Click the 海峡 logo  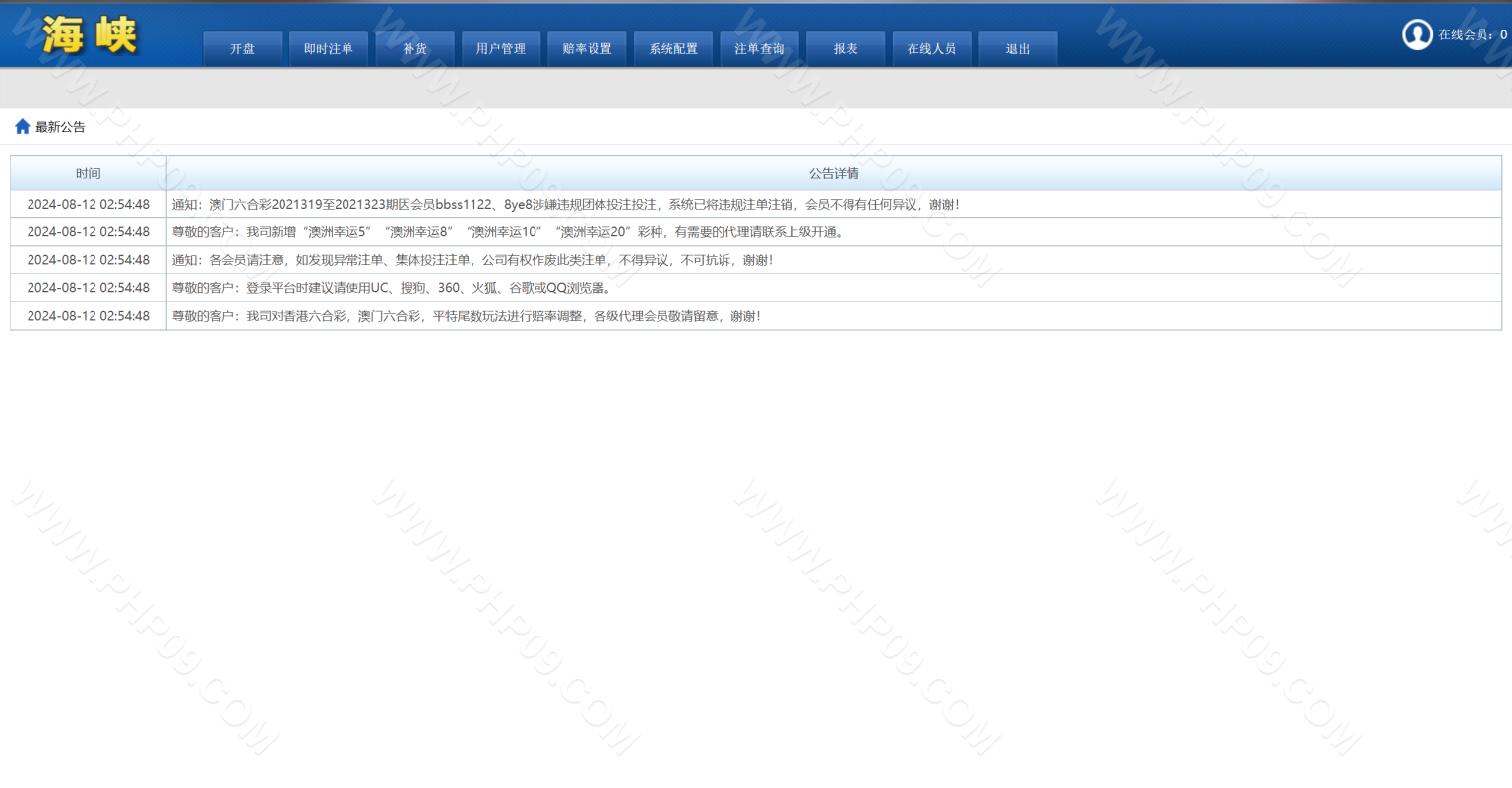click(90, 35)
